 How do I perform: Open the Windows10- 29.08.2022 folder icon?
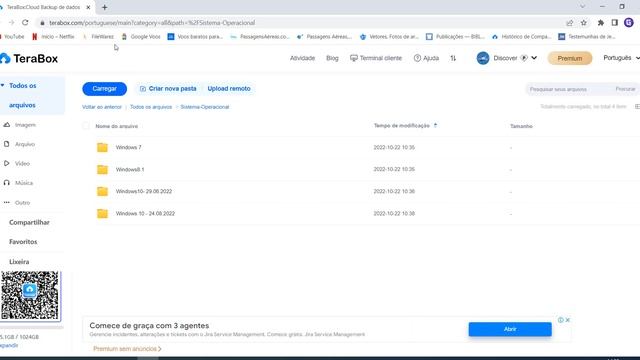pos(102,191)
